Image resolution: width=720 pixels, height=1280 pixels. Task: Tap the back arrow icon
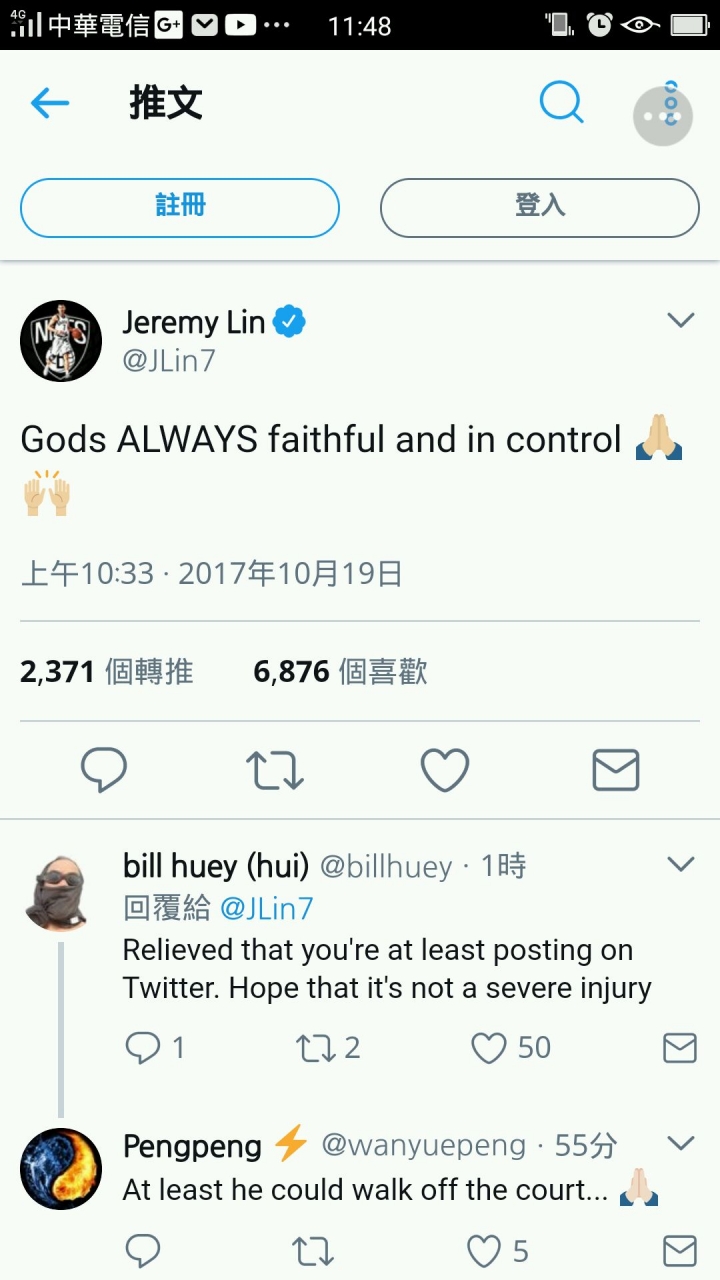[x=50, y=103]
